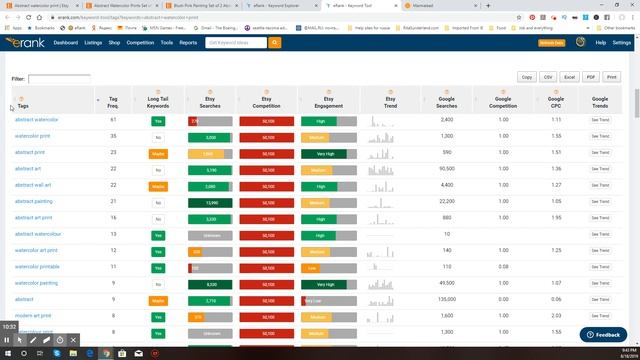640x360 pixels.
Task: Open a new browser tab
Action: [488, 6]
